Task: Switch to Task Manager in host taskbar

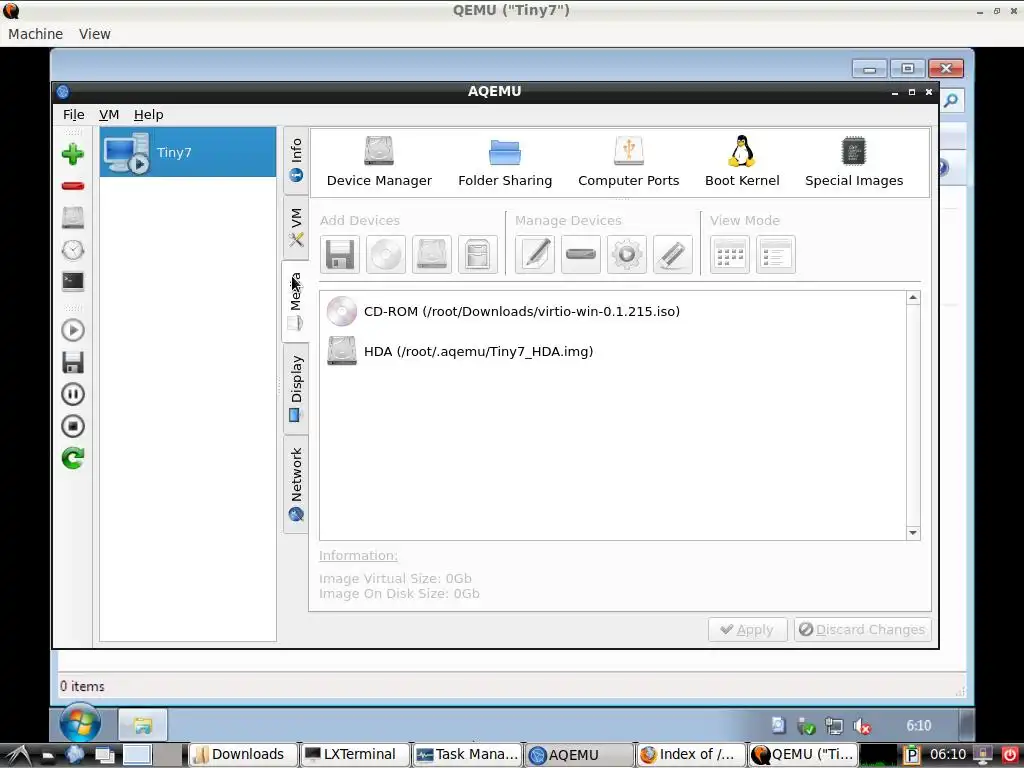Action: 467,754
